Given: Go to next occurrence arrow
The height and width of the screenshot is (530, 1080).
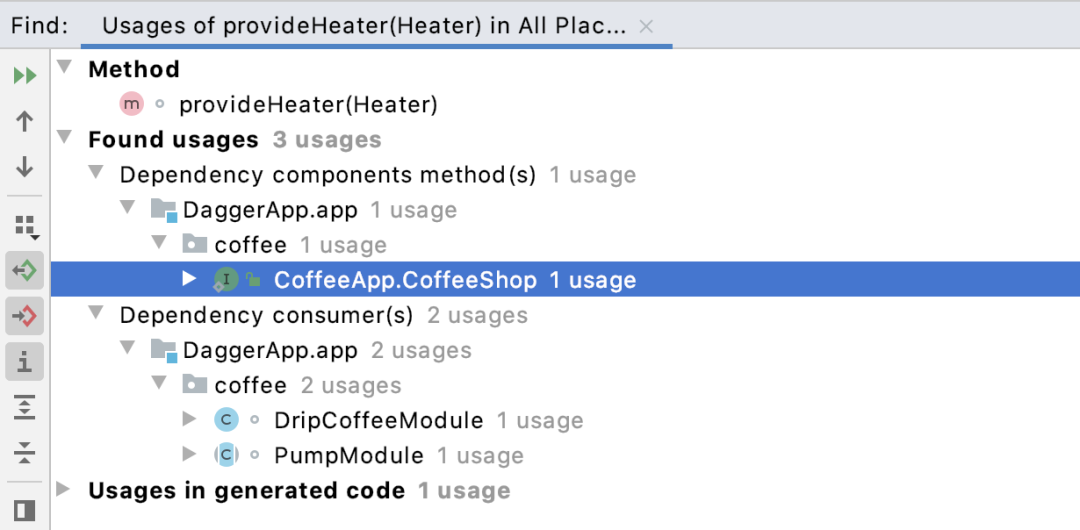Looking at the screenshot, I should tap(25, 167).
